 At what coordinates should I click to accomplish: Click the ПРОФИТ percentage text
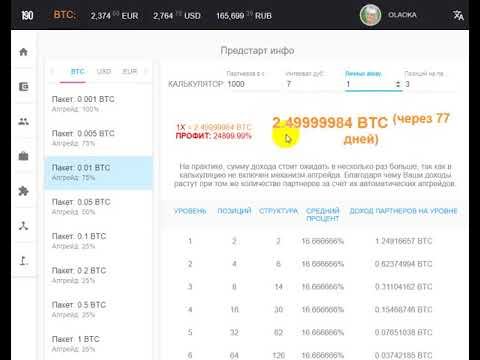(213, 136)
